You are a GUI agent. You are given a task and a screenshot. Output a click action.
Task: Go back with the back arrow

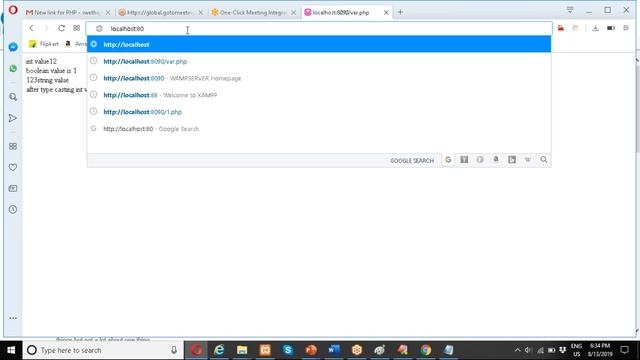(31, 28)
